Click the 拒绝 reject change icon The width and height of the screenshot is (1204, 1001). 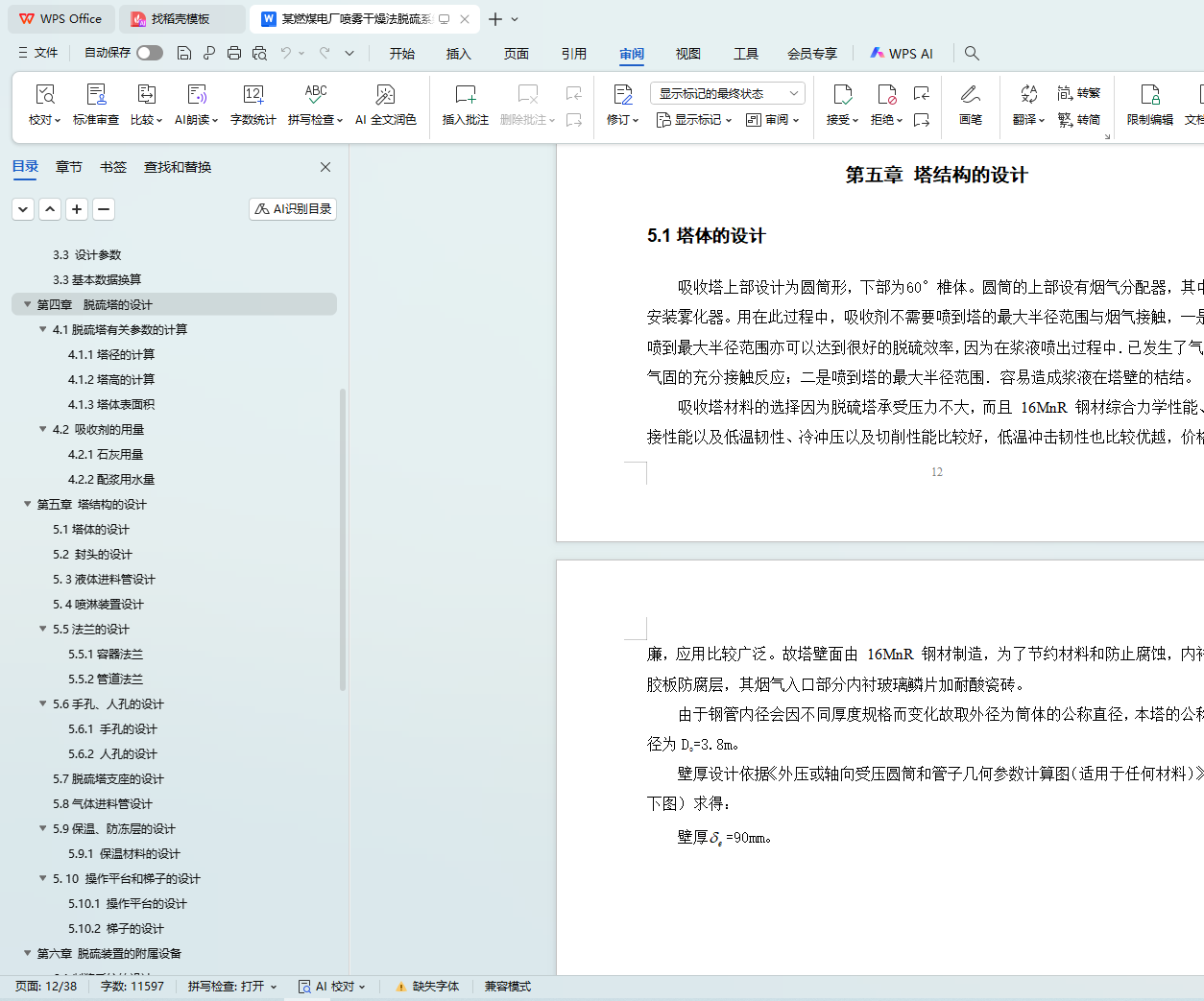[886, 94]
